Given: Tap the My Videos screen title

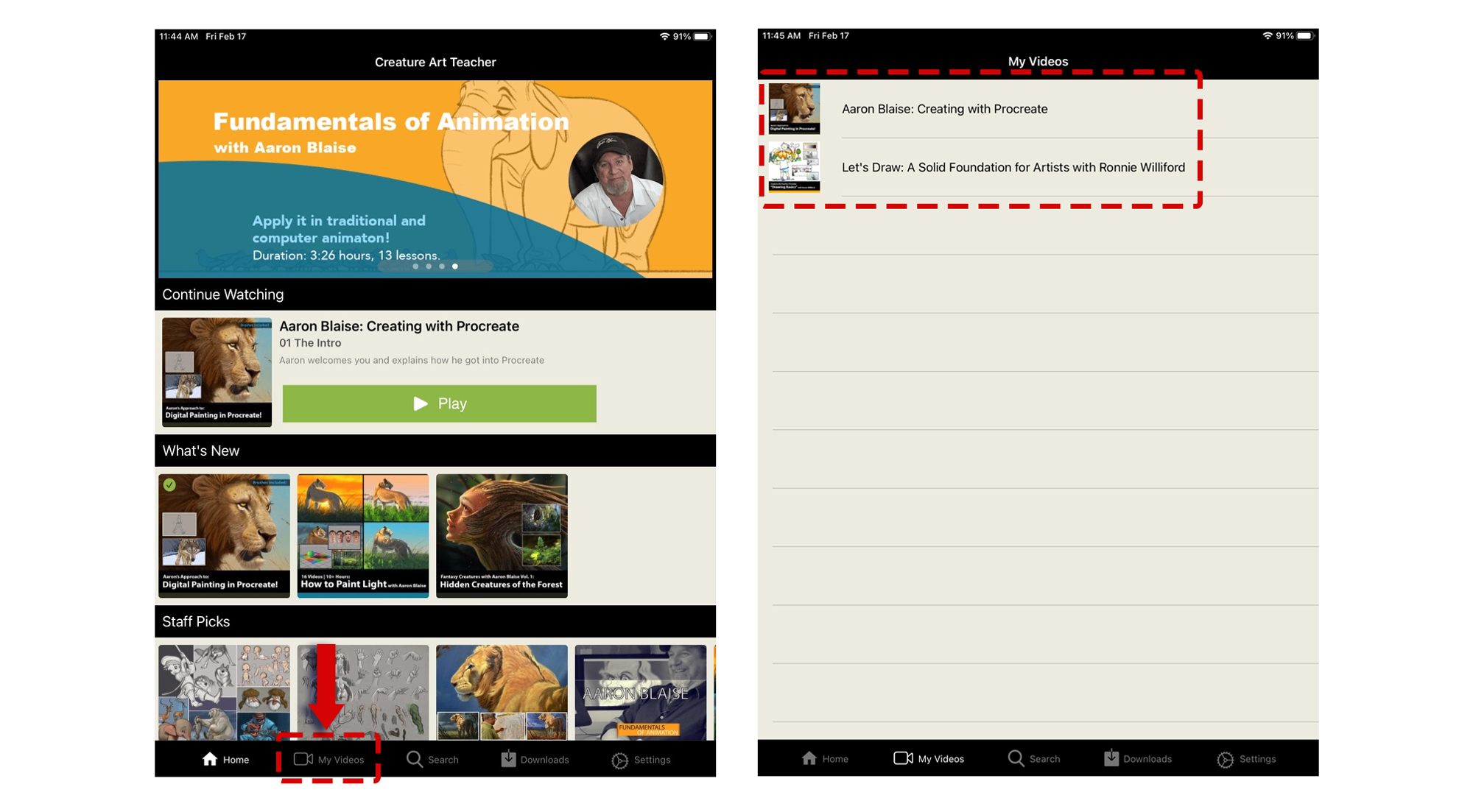Looking at the screenshot, I should pyautogui.click(x=1038, y=61).
